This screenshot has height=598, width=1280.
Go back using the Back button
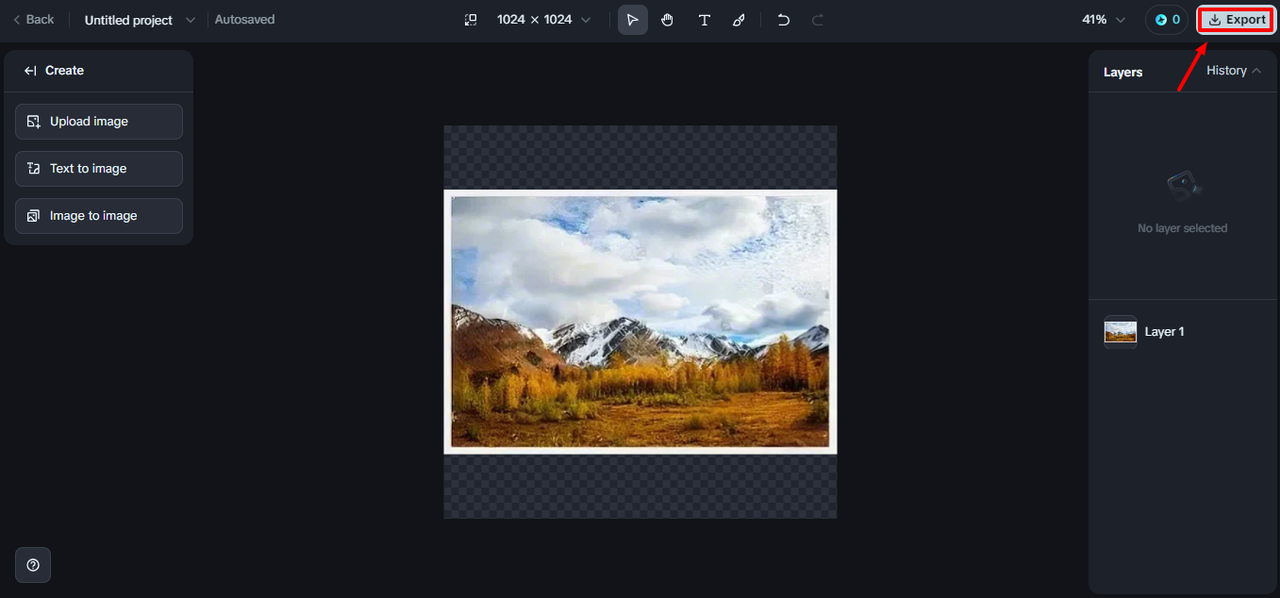click(33, 20)
